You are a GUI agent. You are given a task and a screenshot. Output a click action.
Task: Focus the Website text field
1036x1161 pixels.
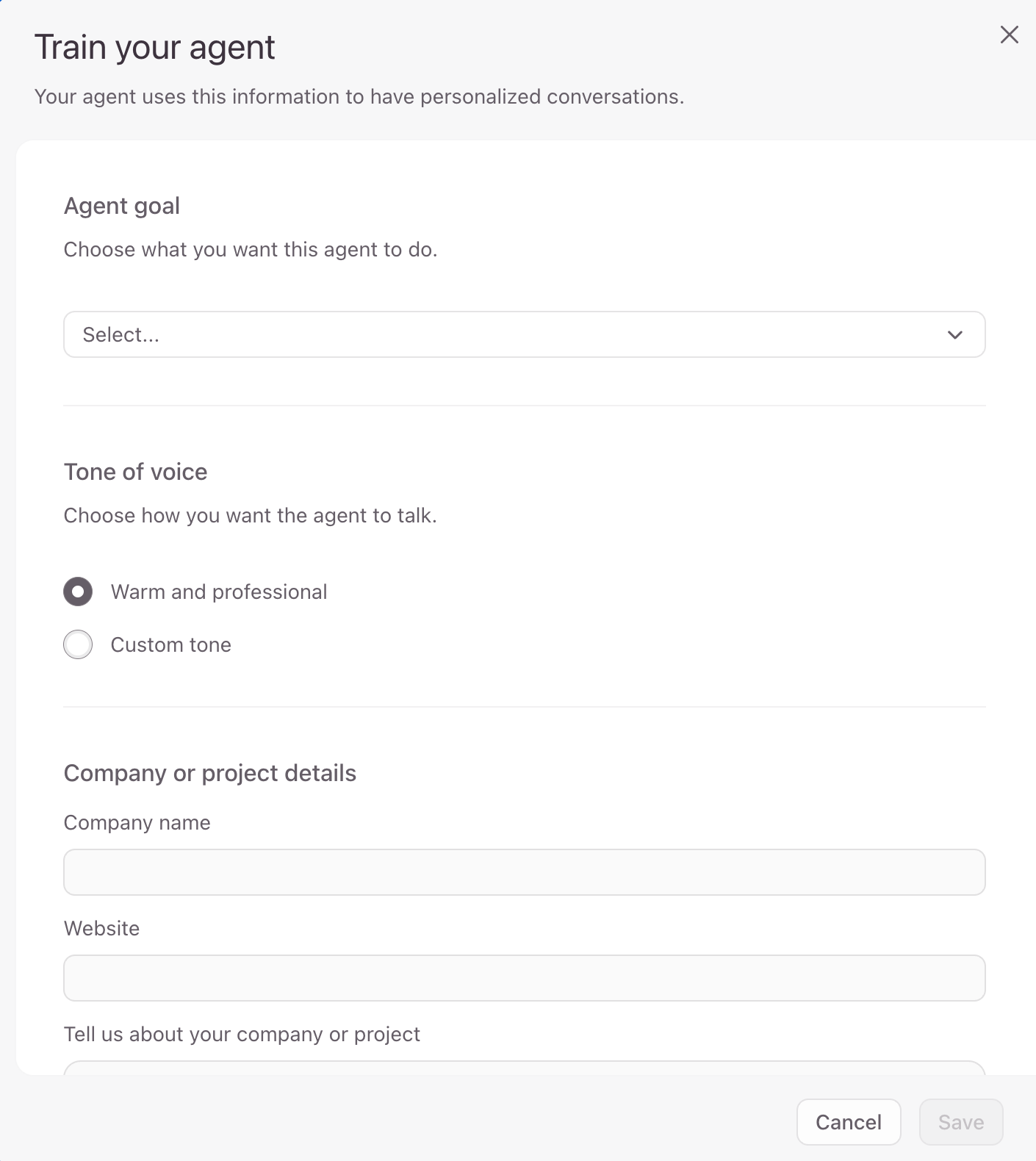pos(523,978)
